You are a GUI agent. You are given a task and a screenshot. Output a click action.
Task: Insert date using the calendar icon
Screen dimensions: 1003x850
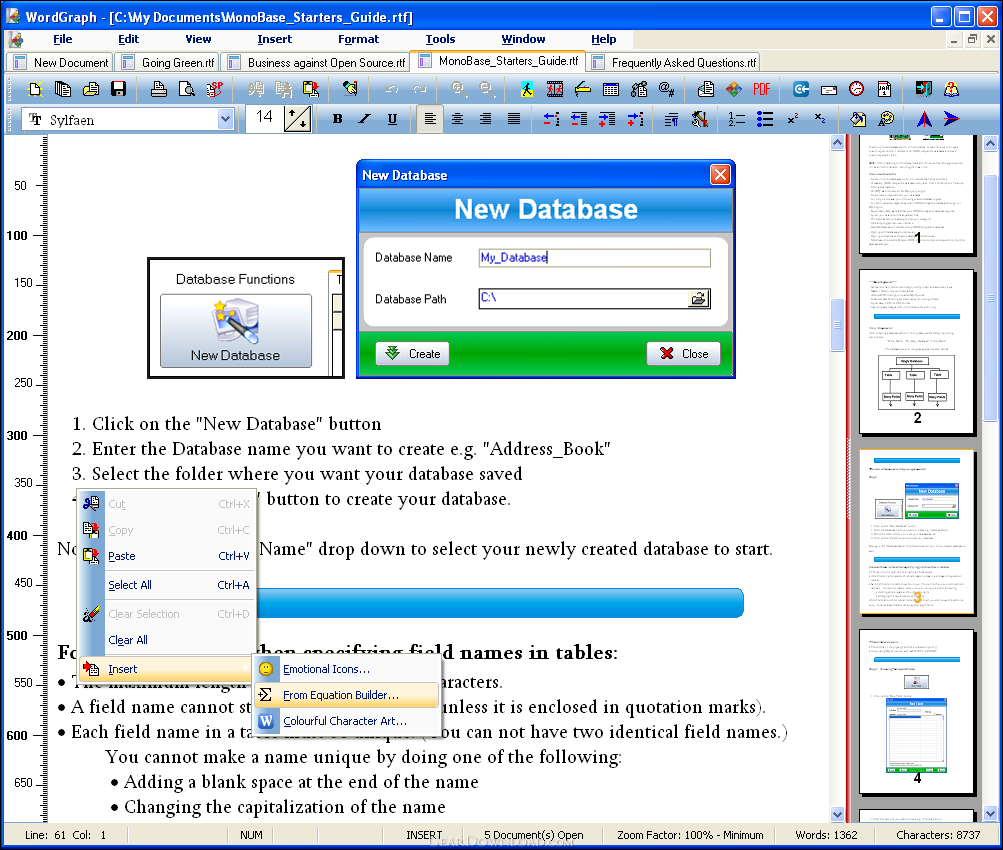[885, 89]
